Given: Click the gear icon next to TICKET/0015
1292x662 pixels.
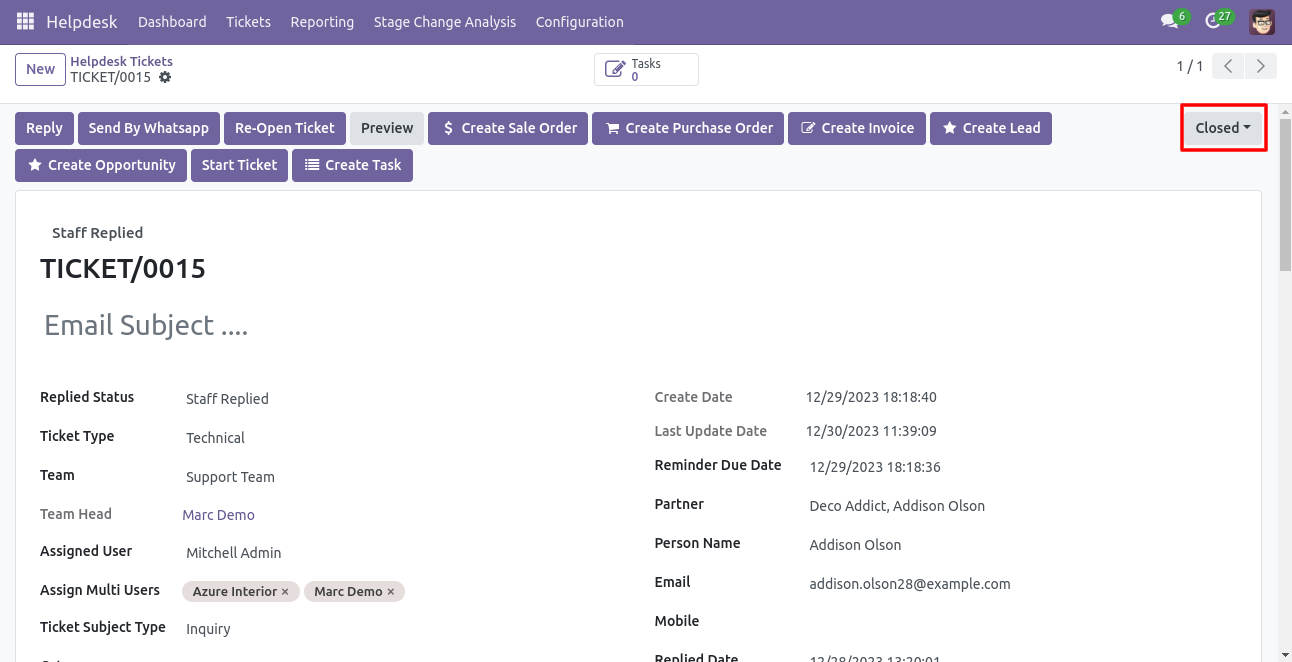Looking at the screenshot, I should [165, 77].
